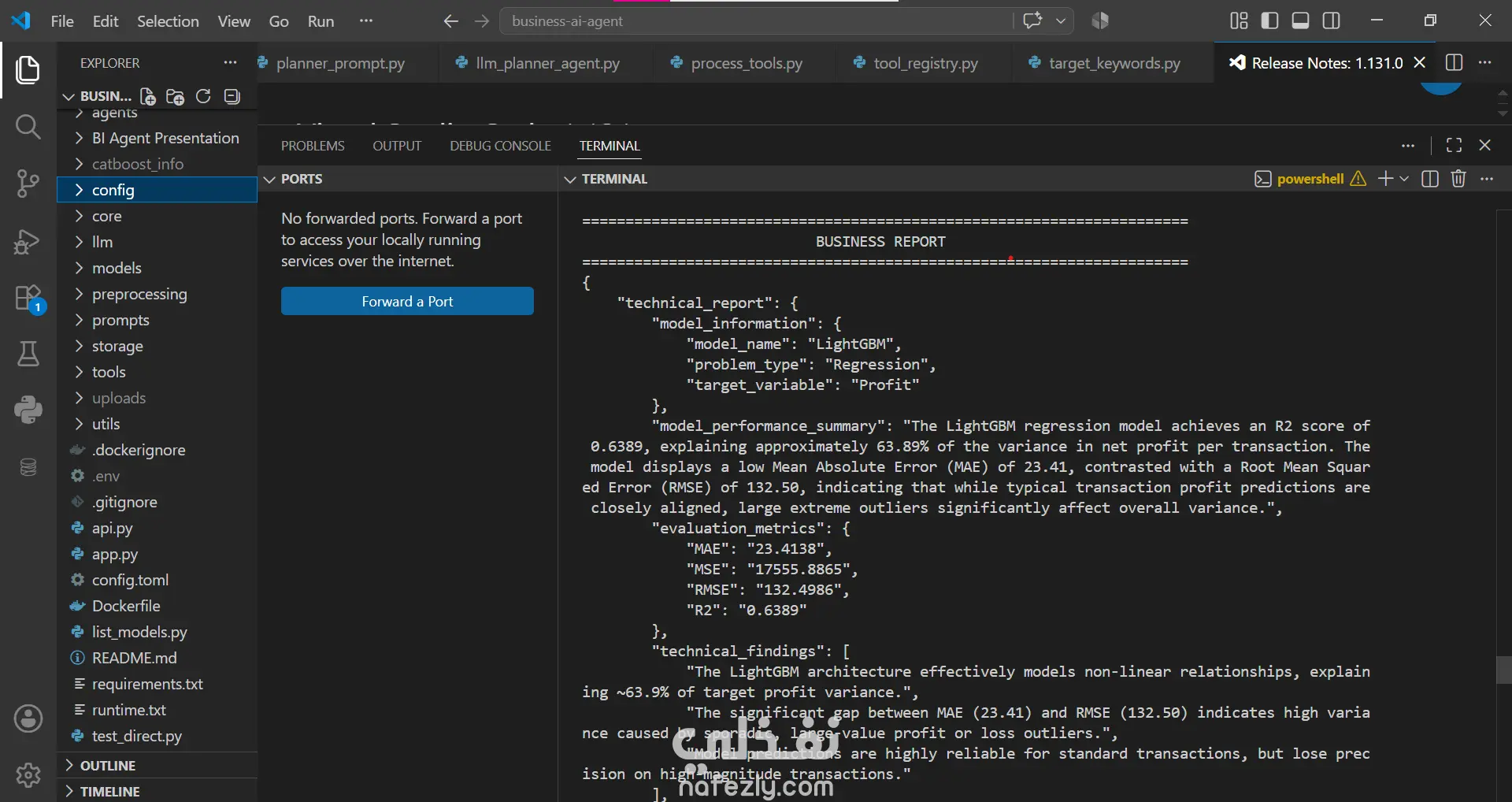Open api.py in the file tree

click(157, 528)
